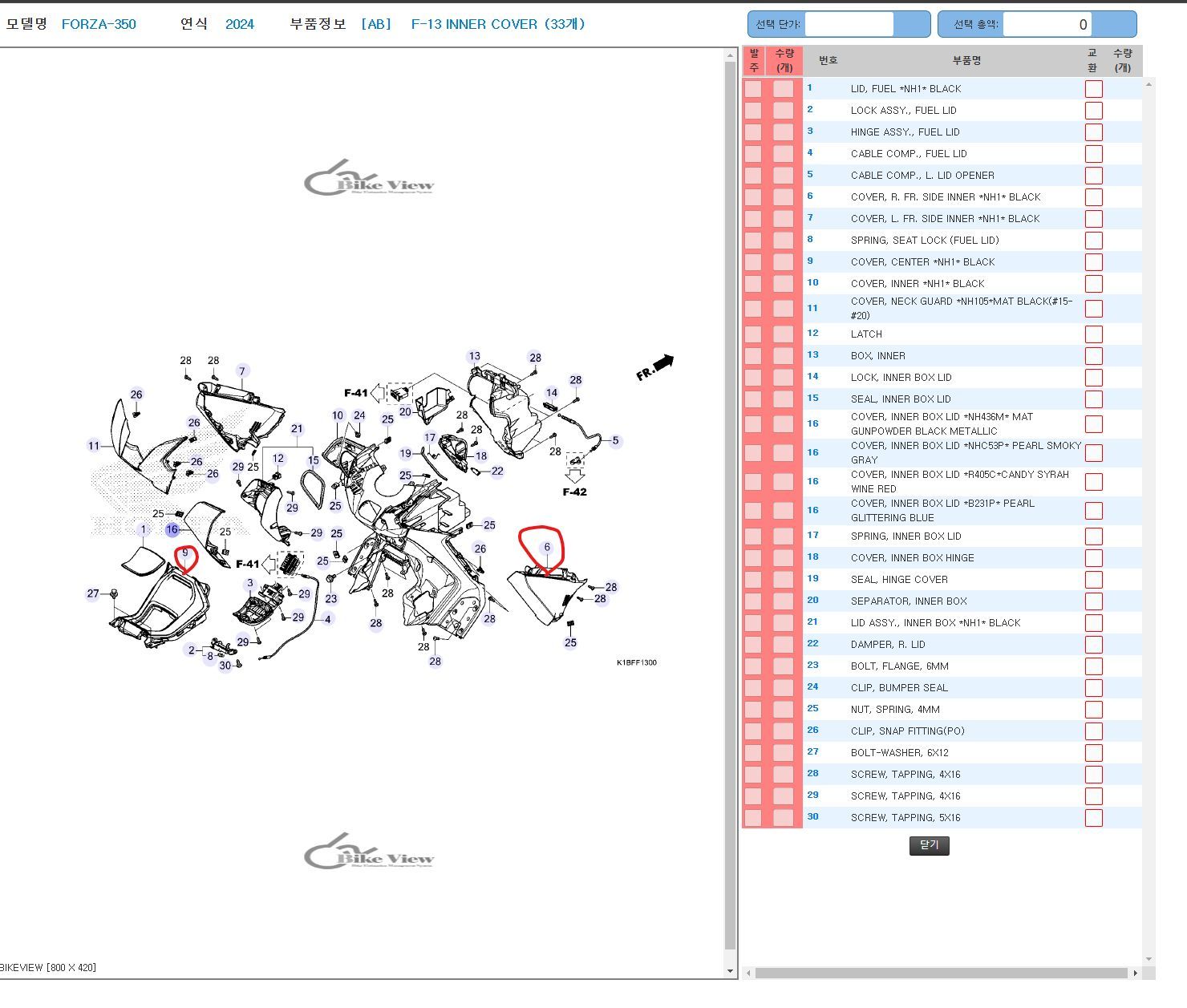
Task: Click the 선택 총액 total field
Action: click(x=1047, y=25)
